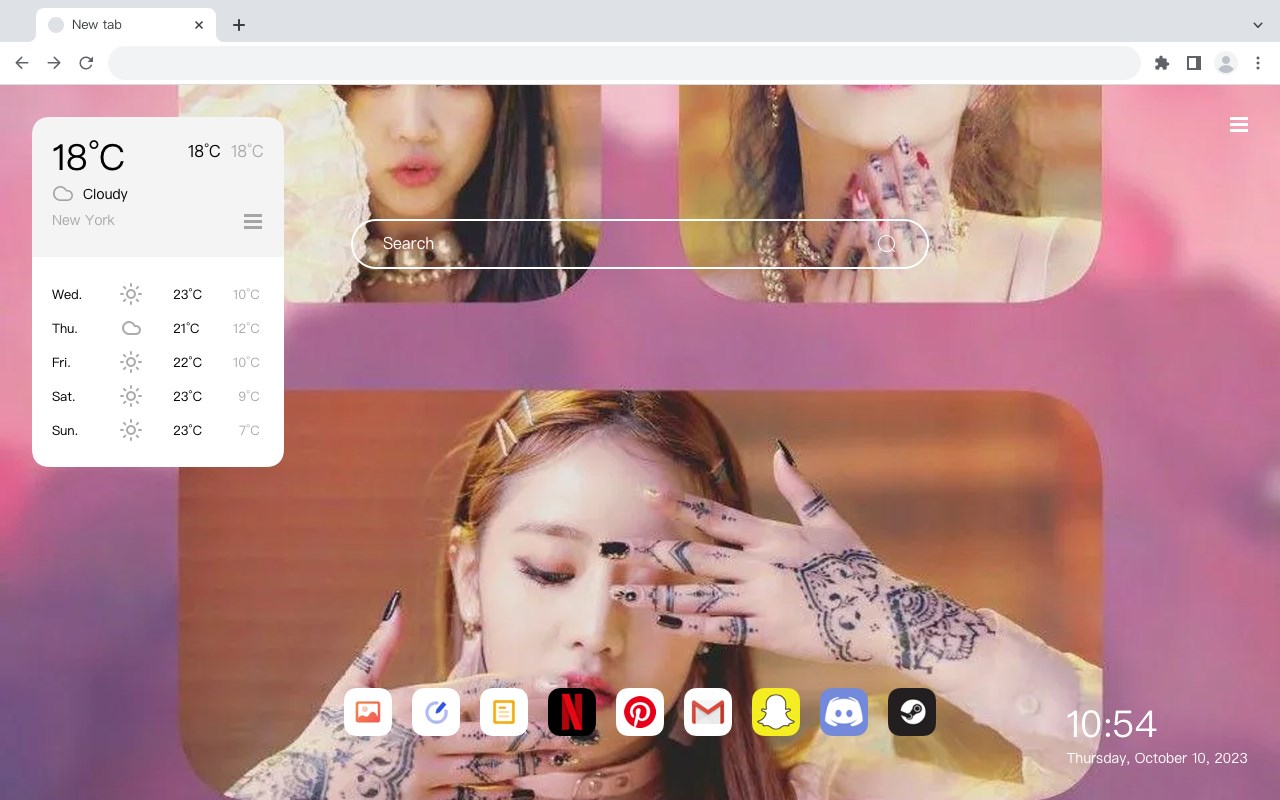Click the Fri. day label
Screen dimensions: 1280x800
pyautogui.click(x=61, y=362)
